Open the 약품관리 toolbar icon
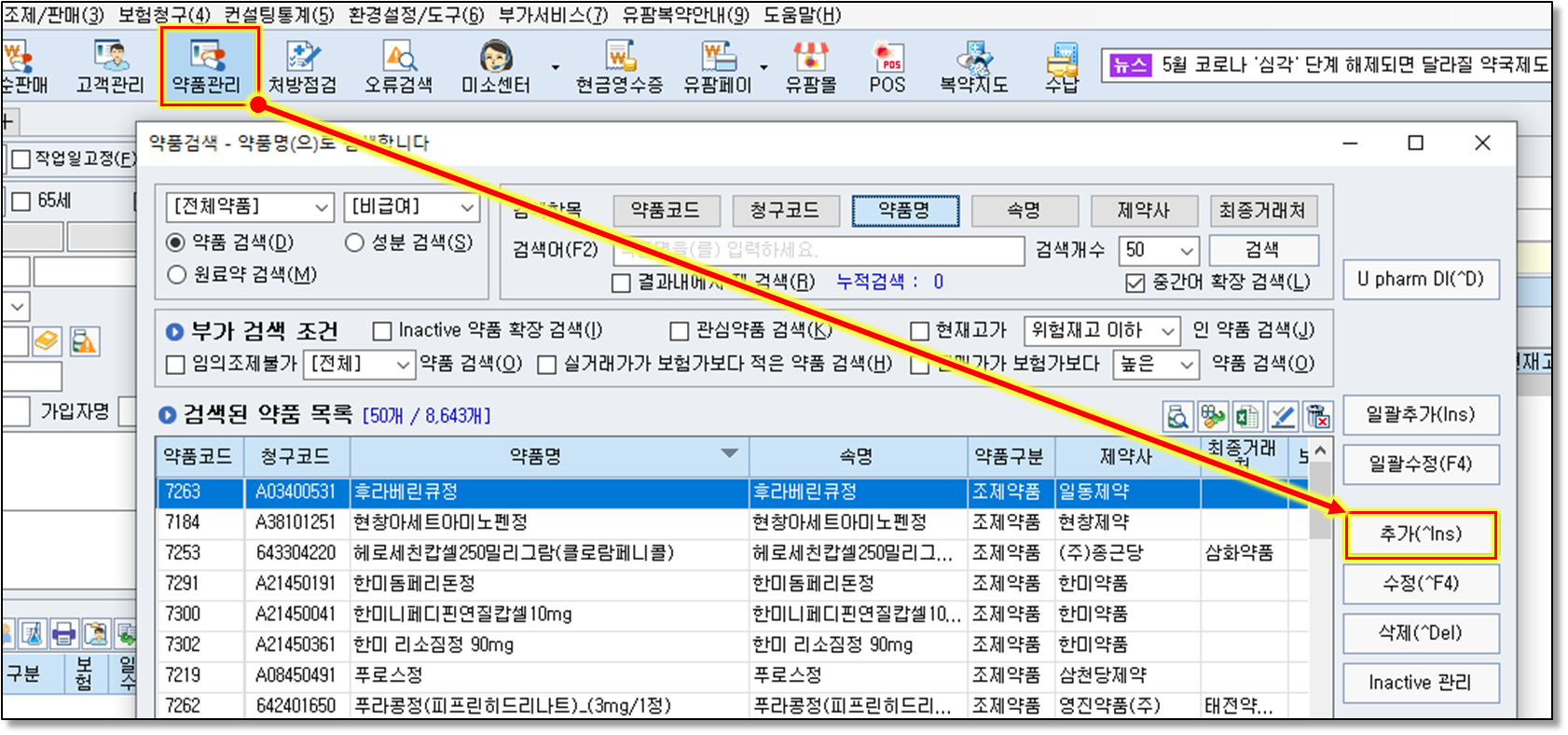Screen dimensions: 1568x735 [x=207, y=65]
